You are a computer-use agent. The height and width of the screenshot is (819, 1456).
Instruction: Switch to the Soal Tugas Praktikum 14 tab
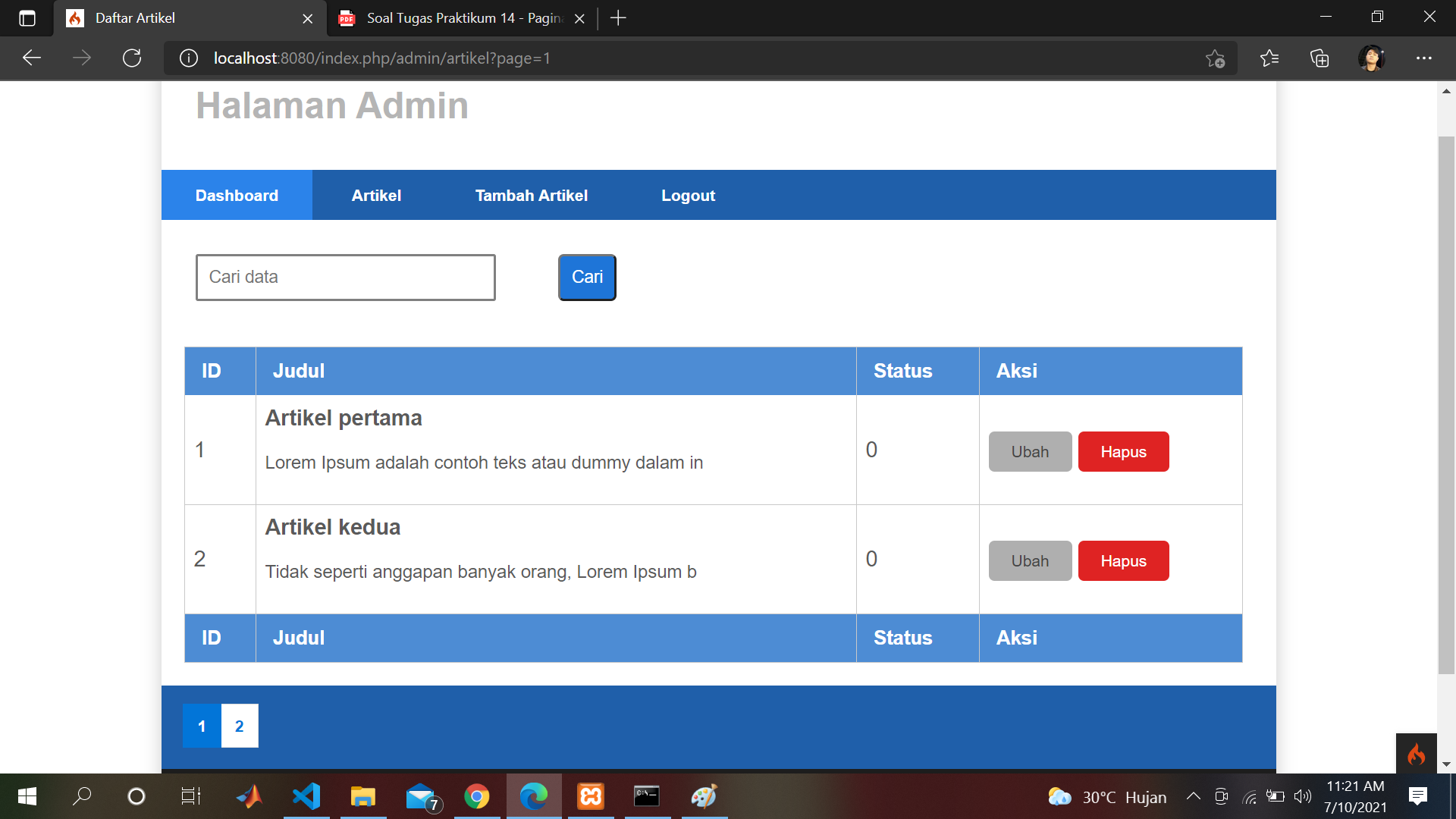[x=455, y=18]
